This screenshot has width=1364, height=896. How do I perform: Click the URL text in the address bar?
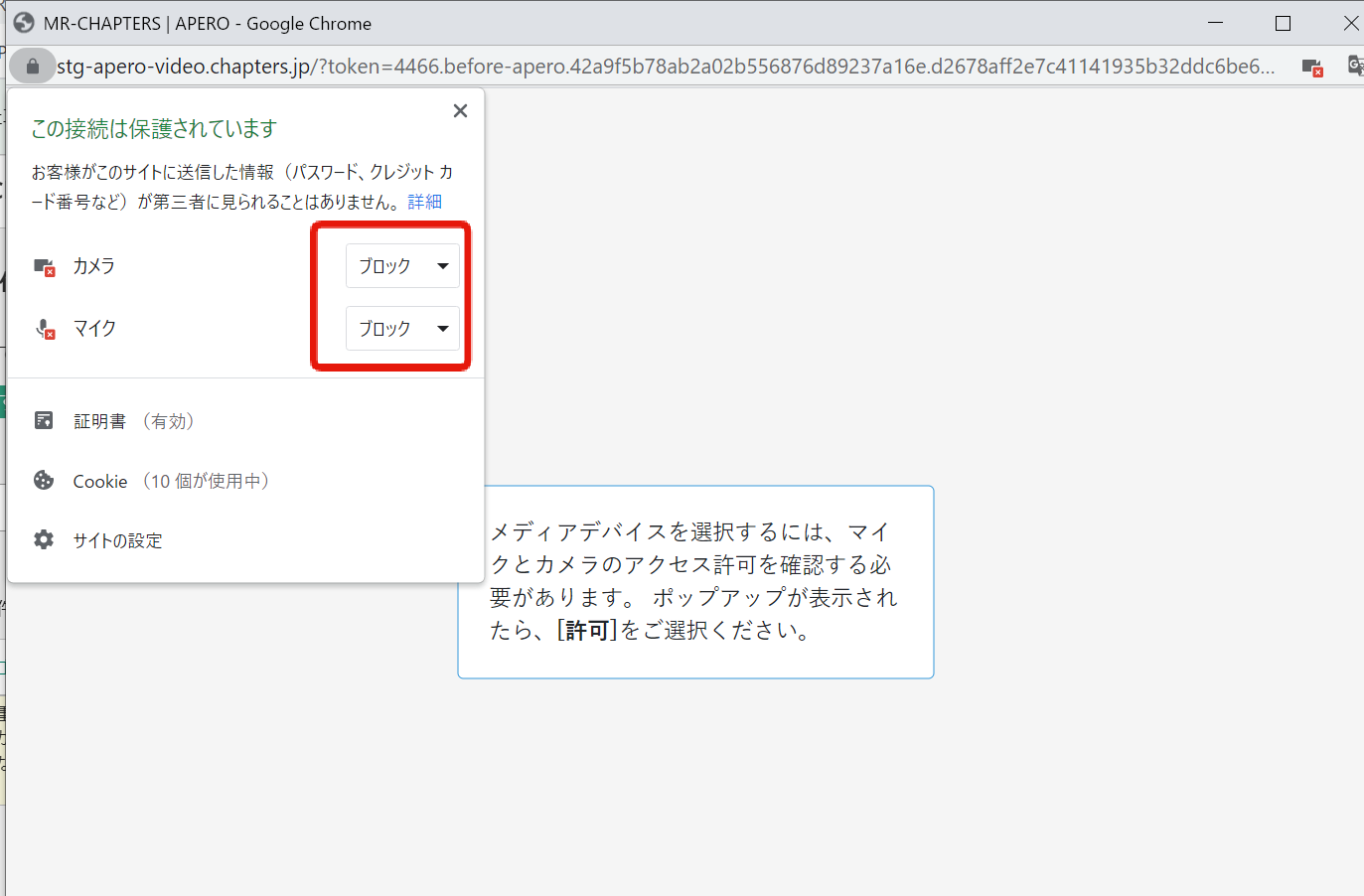pyautogui.click(x=666, y=67)
